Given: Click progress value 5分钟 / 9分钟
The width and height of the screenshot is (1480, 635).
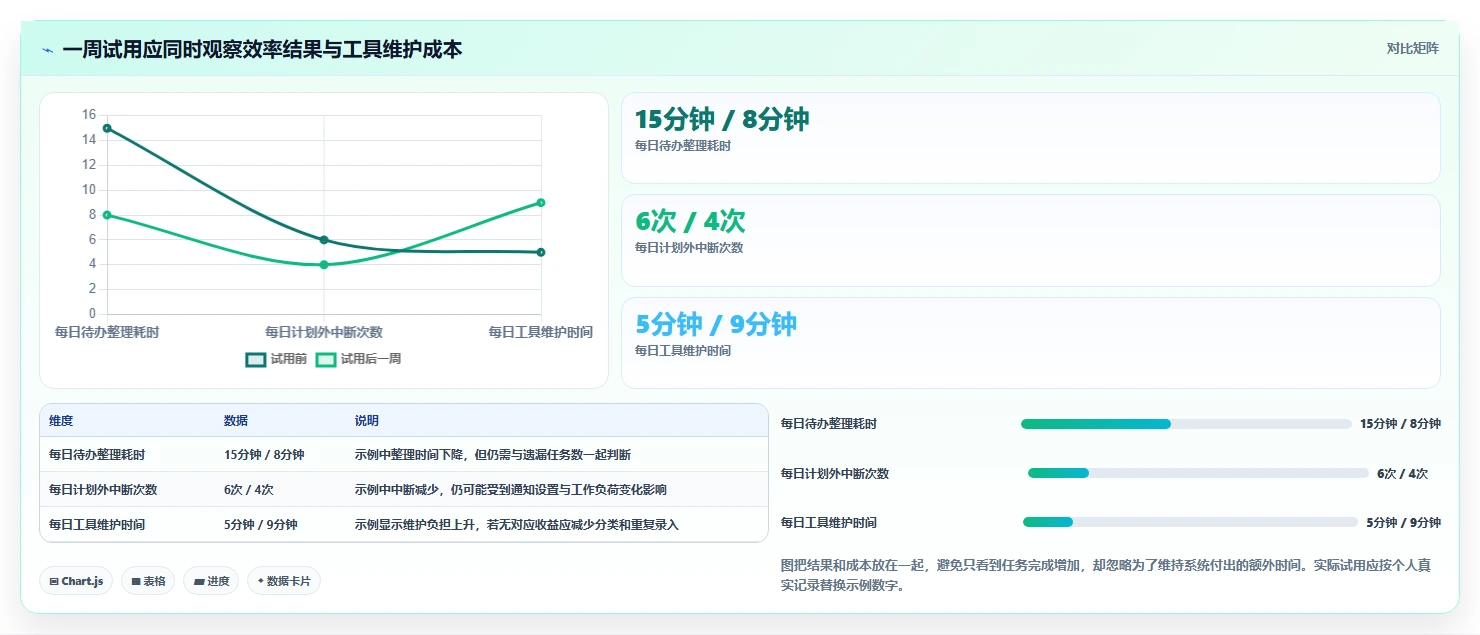Looking at the screenshot, I should tap(1403, 522).
